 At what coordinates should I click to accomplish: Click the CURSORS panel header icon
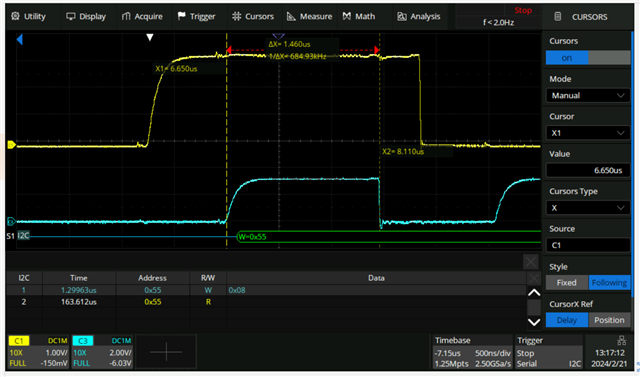(x=558, y=16)
